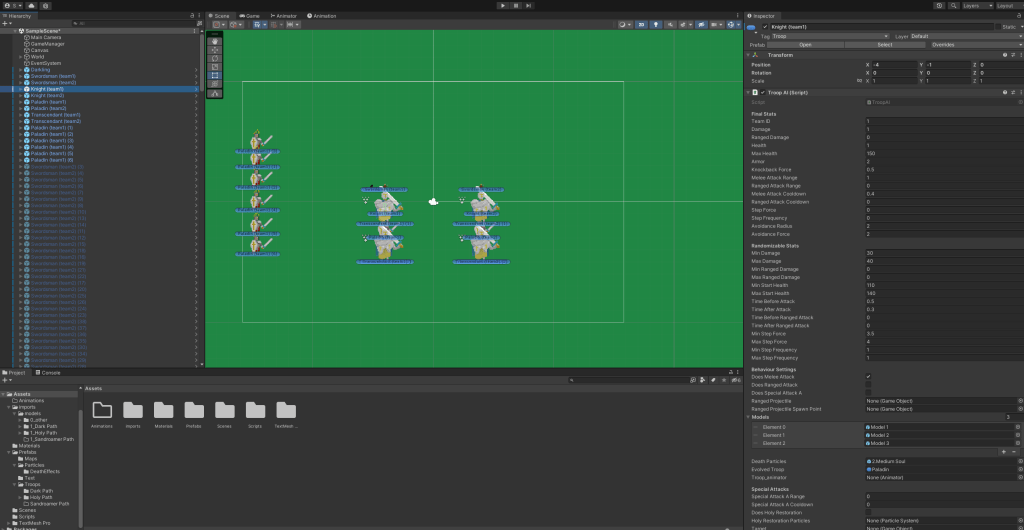Open the Scripts folder in assets grid
The image size is (1024, 530).
[x=255, y=414]
